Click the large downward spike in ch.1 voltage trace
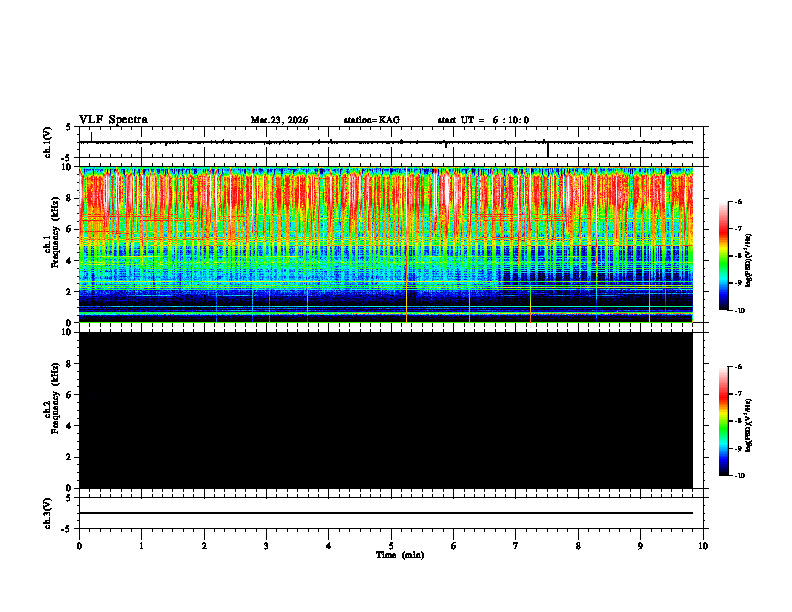This screenshot has height=612, width=792. (x=548, y=149)
